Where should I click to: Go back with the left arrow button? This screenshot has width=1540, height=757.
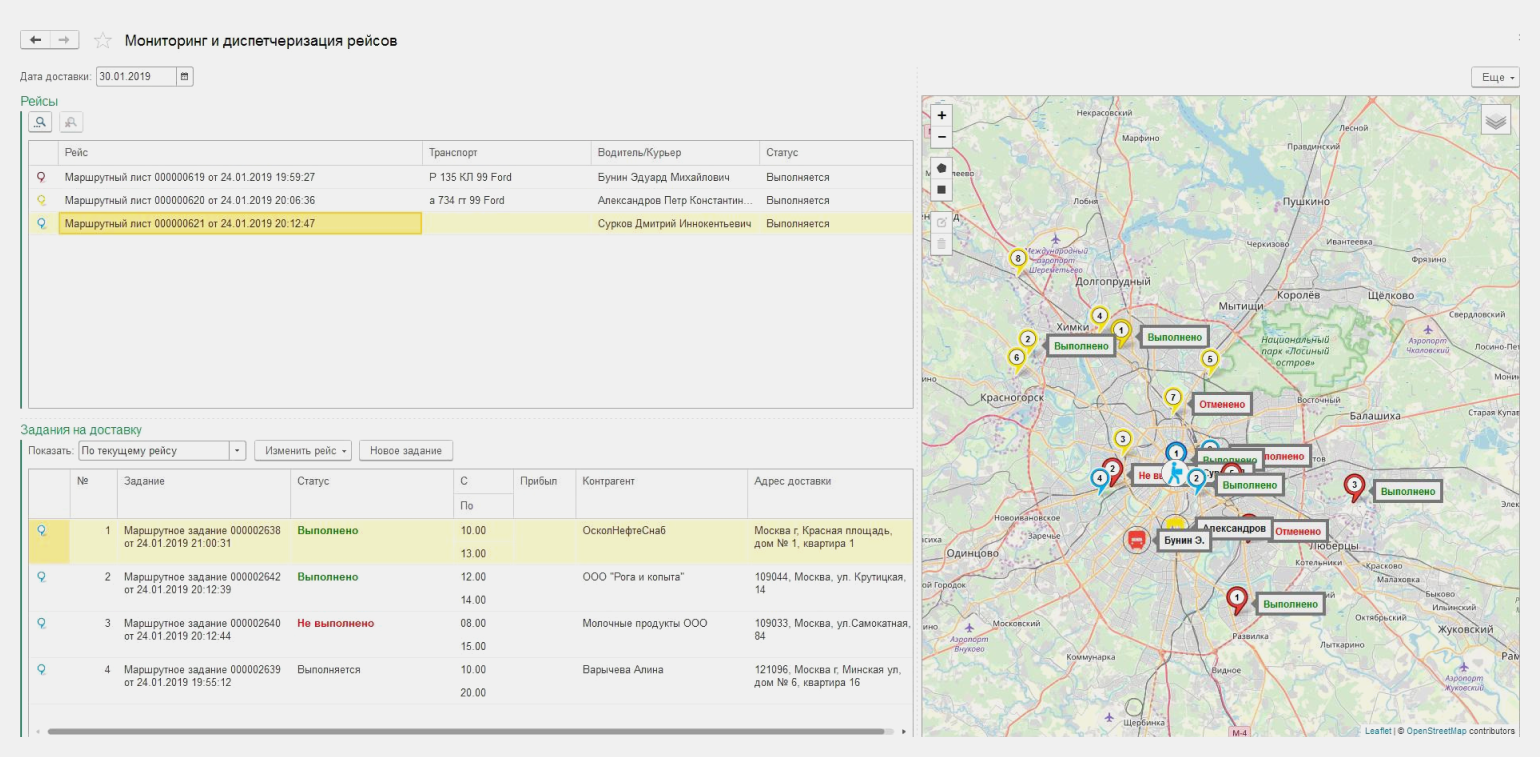point(36,40)
